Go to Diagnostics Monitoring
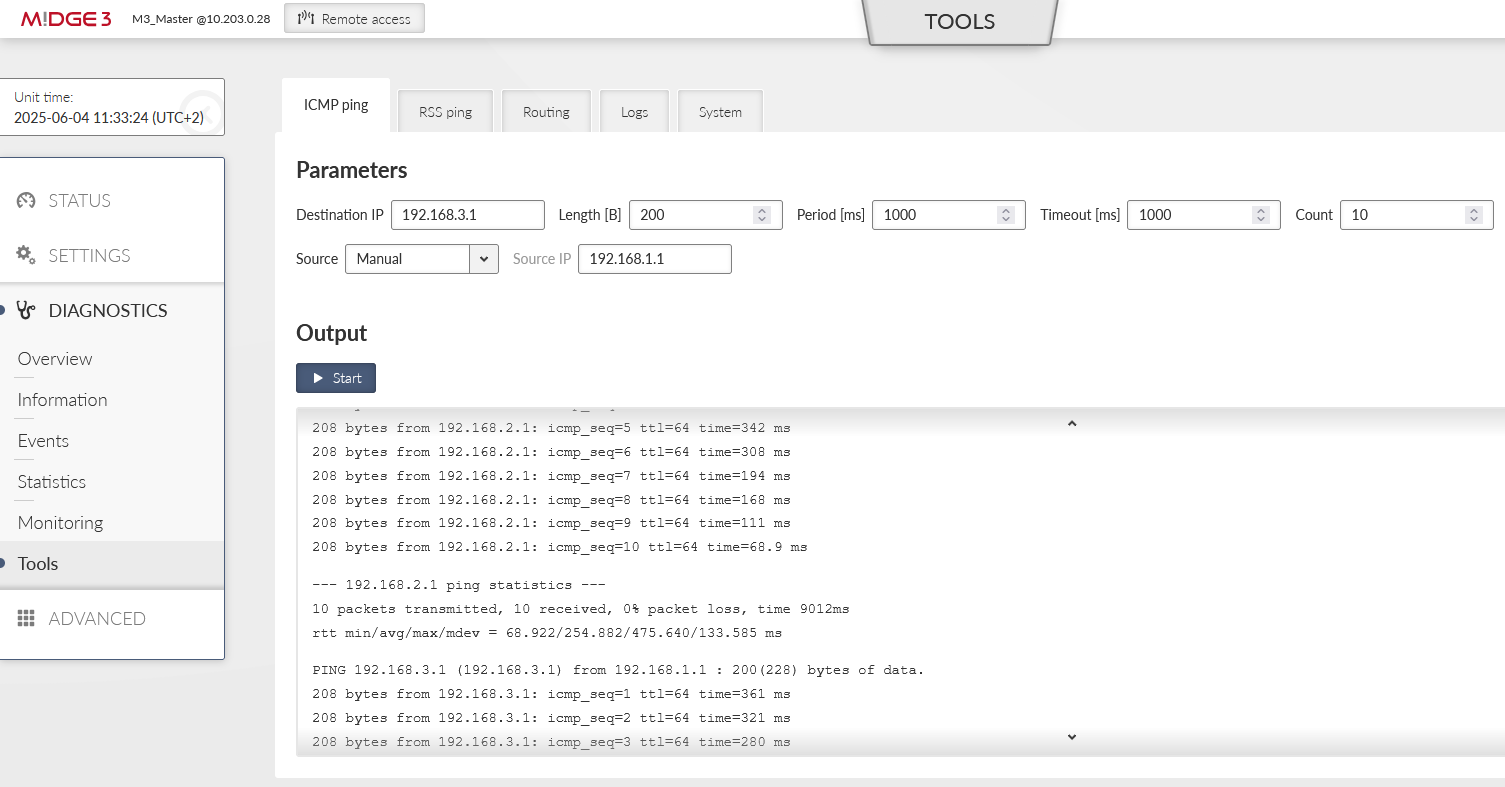The height and width of the screenshot is (787, 1505). pos(60,523)
